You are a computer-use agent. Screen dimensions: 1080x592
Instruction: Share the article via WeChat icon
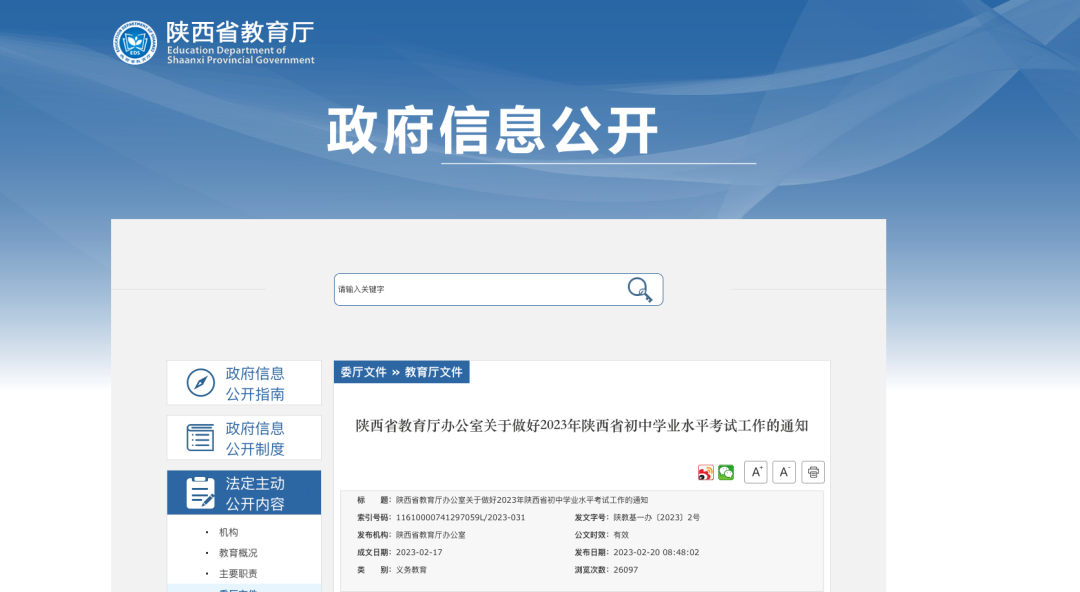pyautogui.click(x=726, y=472)
